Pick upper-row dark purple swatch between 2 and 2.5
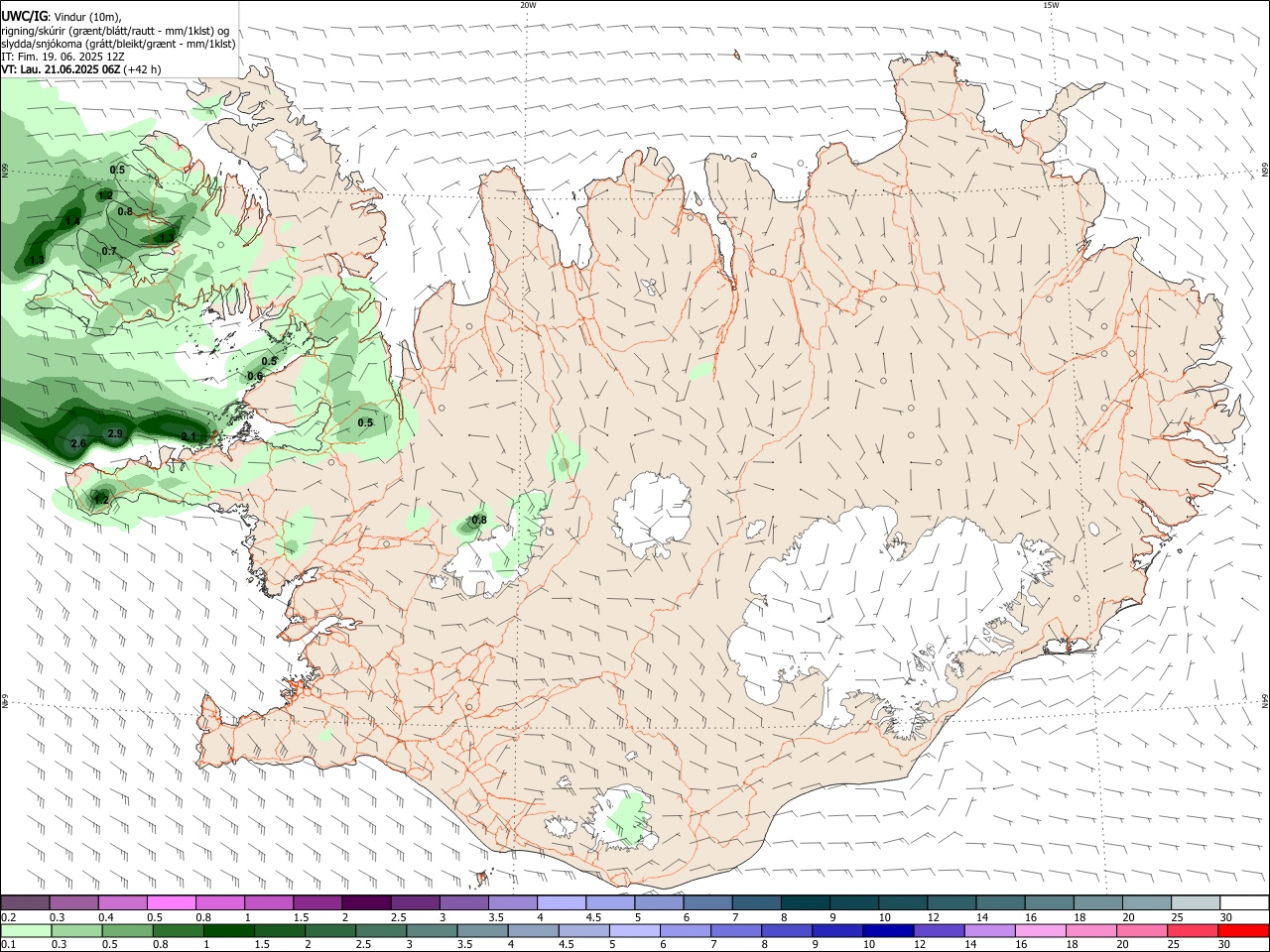This screenshot has width=1270, height=952. click(366, 902)
